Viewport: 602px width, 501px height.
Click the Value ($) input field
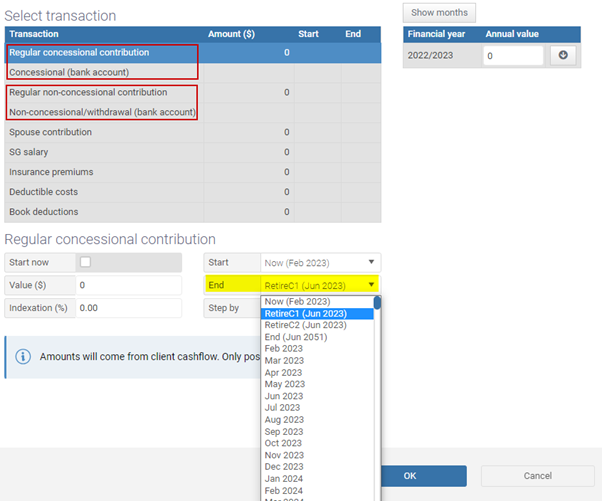click(128, 285)
